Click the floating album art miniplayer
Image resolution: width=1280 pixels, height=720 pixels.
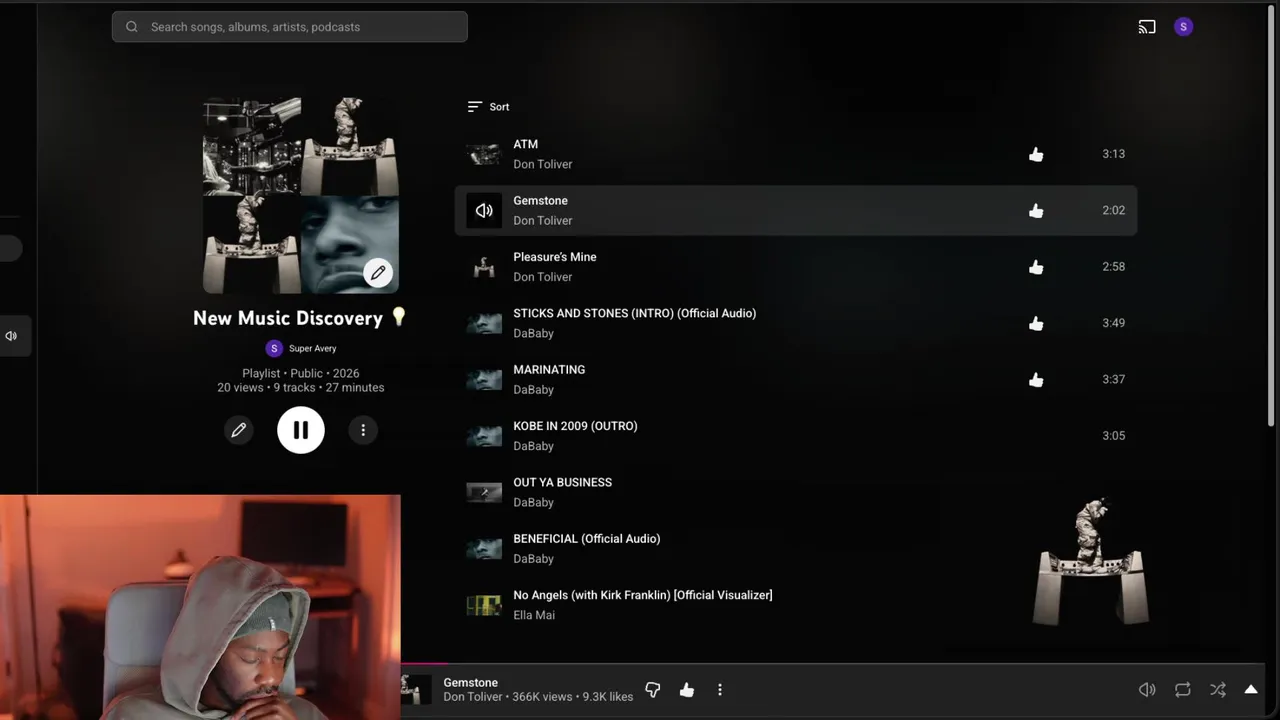(x=1091, y=562)
